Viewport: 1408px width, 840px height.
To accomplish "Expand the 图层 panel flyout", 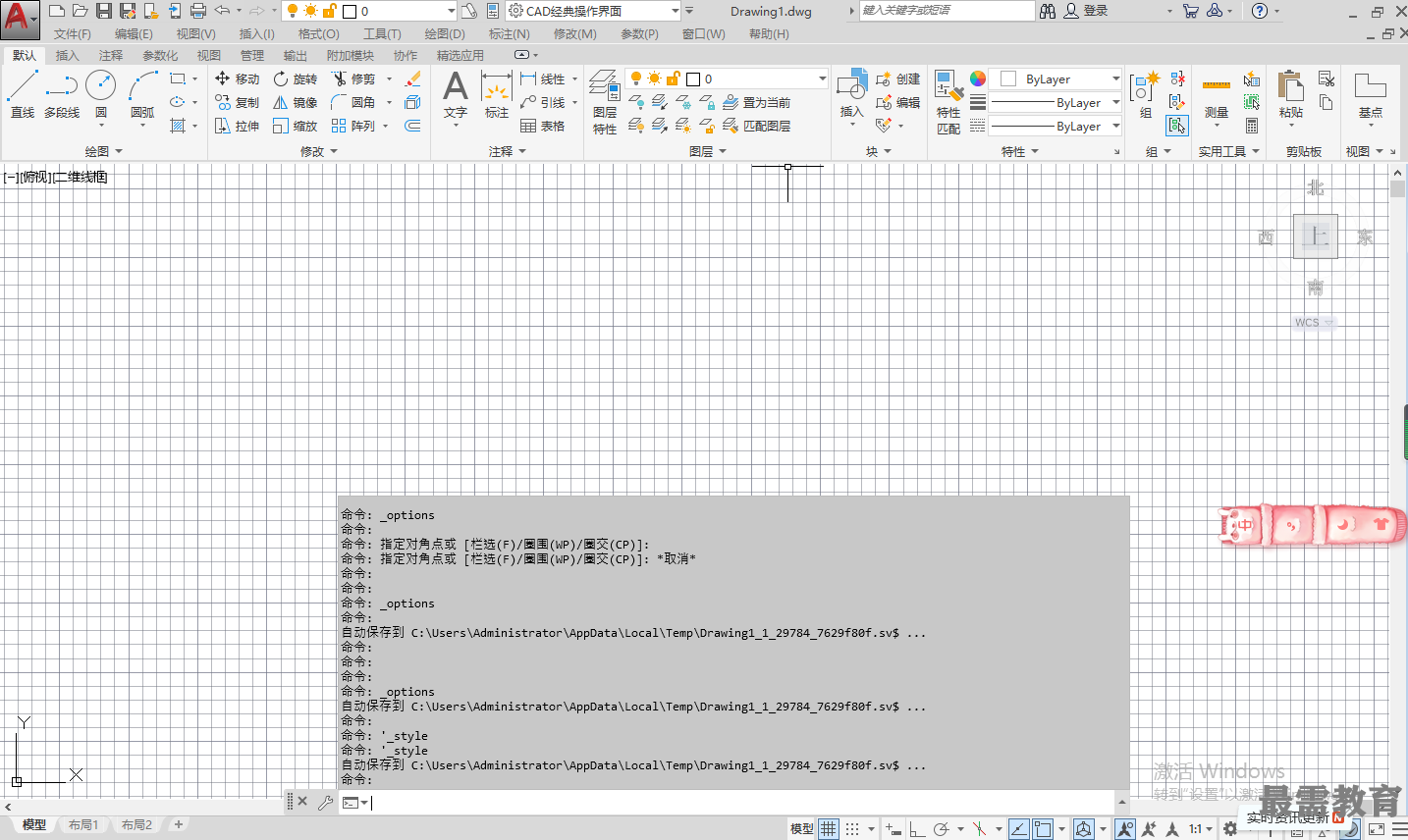I will click(707, 151).
